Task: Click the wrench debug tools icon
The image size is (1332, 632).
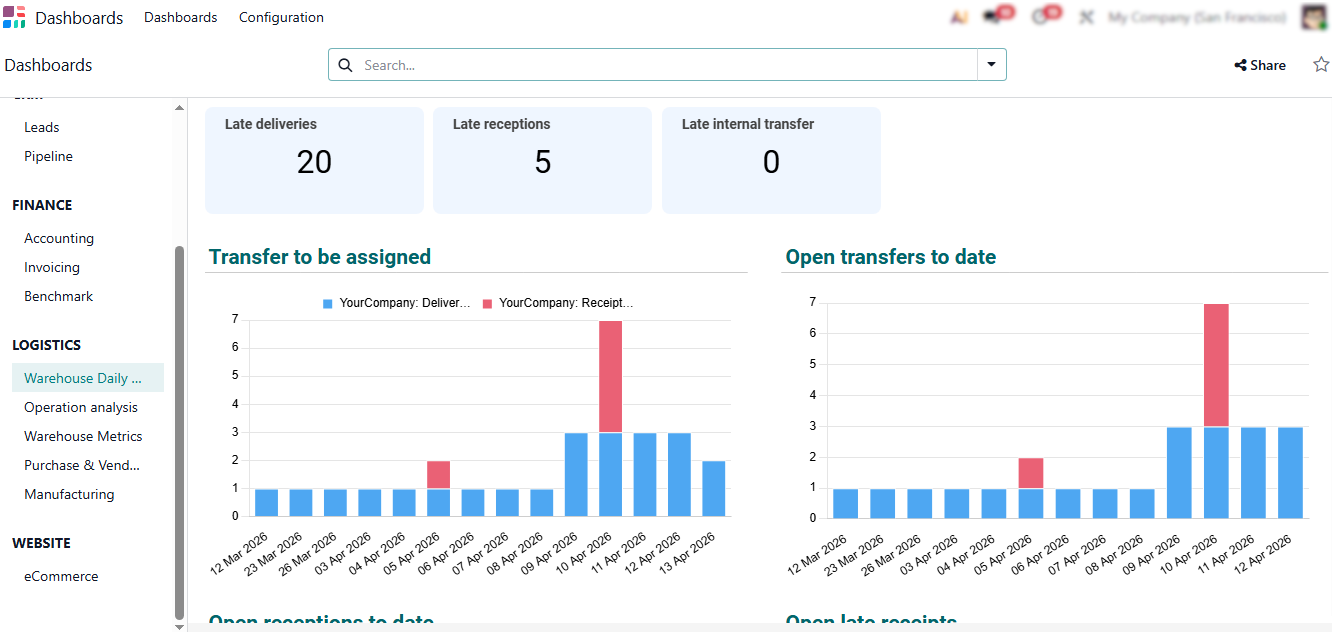Action: click(1086, 17)
